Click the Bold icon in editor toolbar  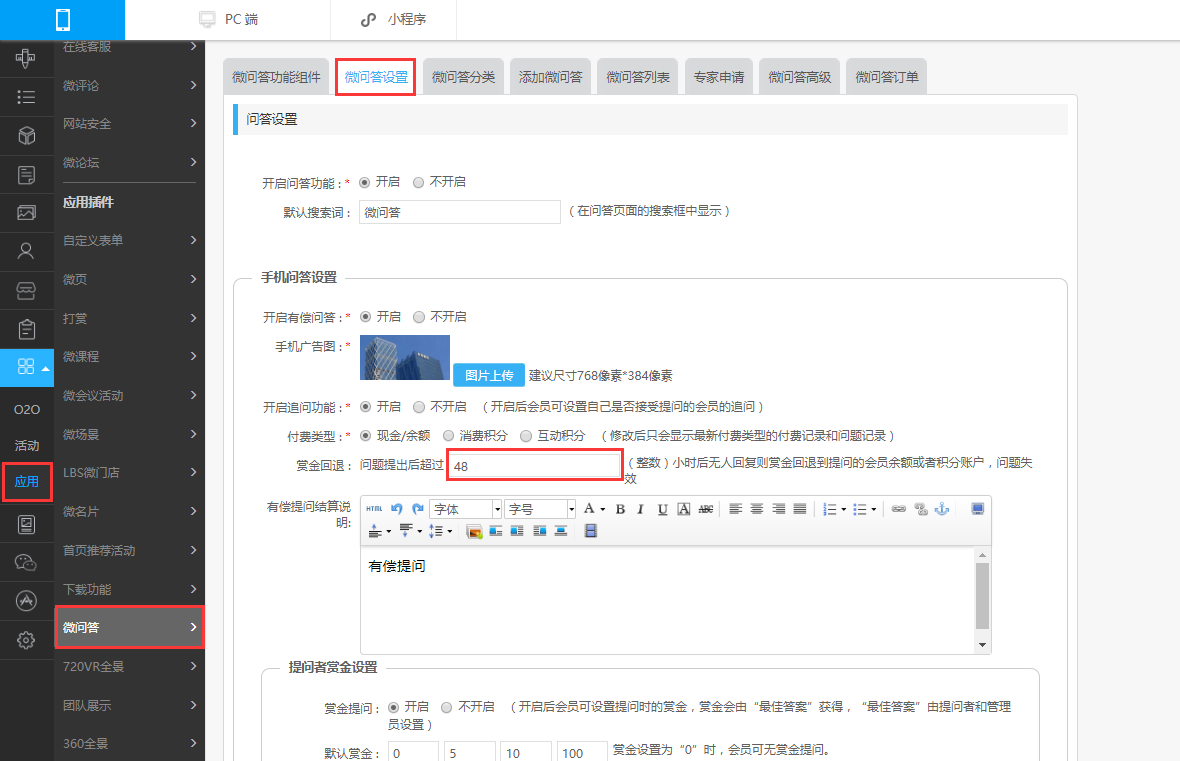(x=620, y=510)
